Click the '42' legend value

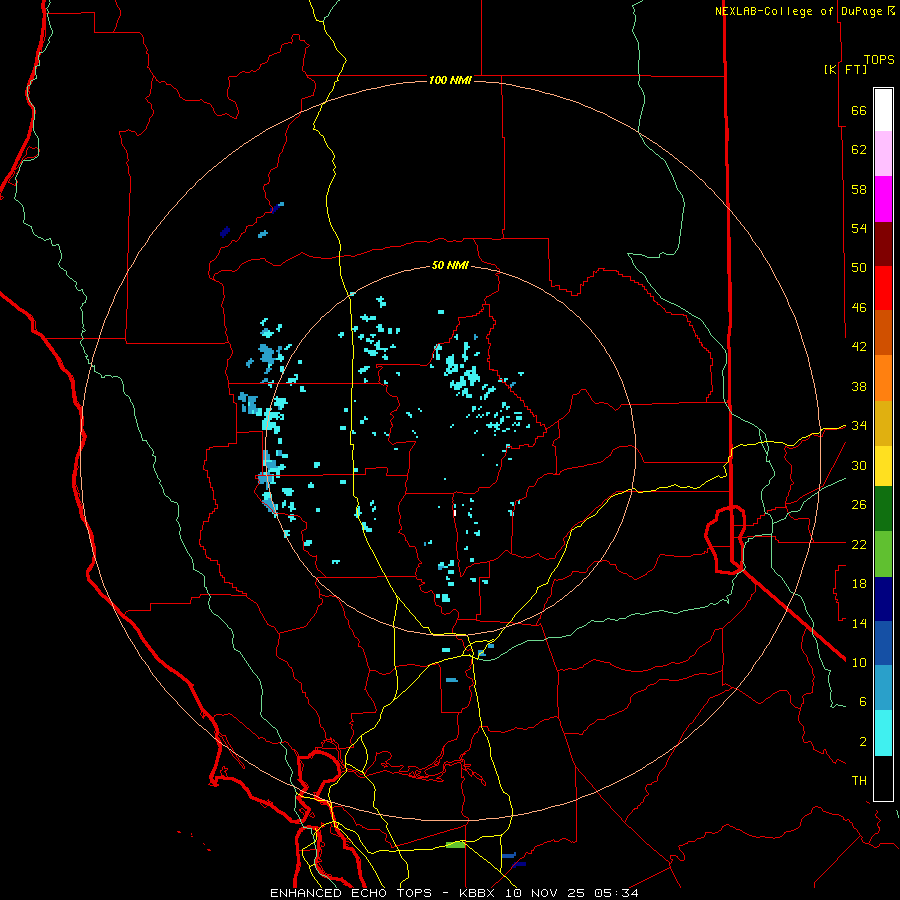pos(859,347)
